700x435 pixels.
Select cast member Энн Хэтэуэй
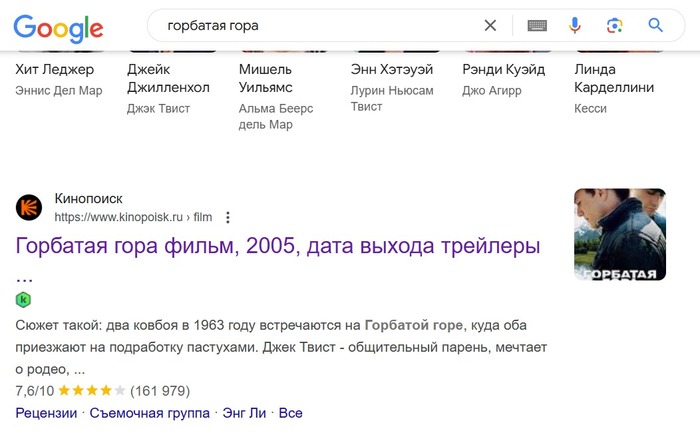pyautogui.click(x=391, y=70)
